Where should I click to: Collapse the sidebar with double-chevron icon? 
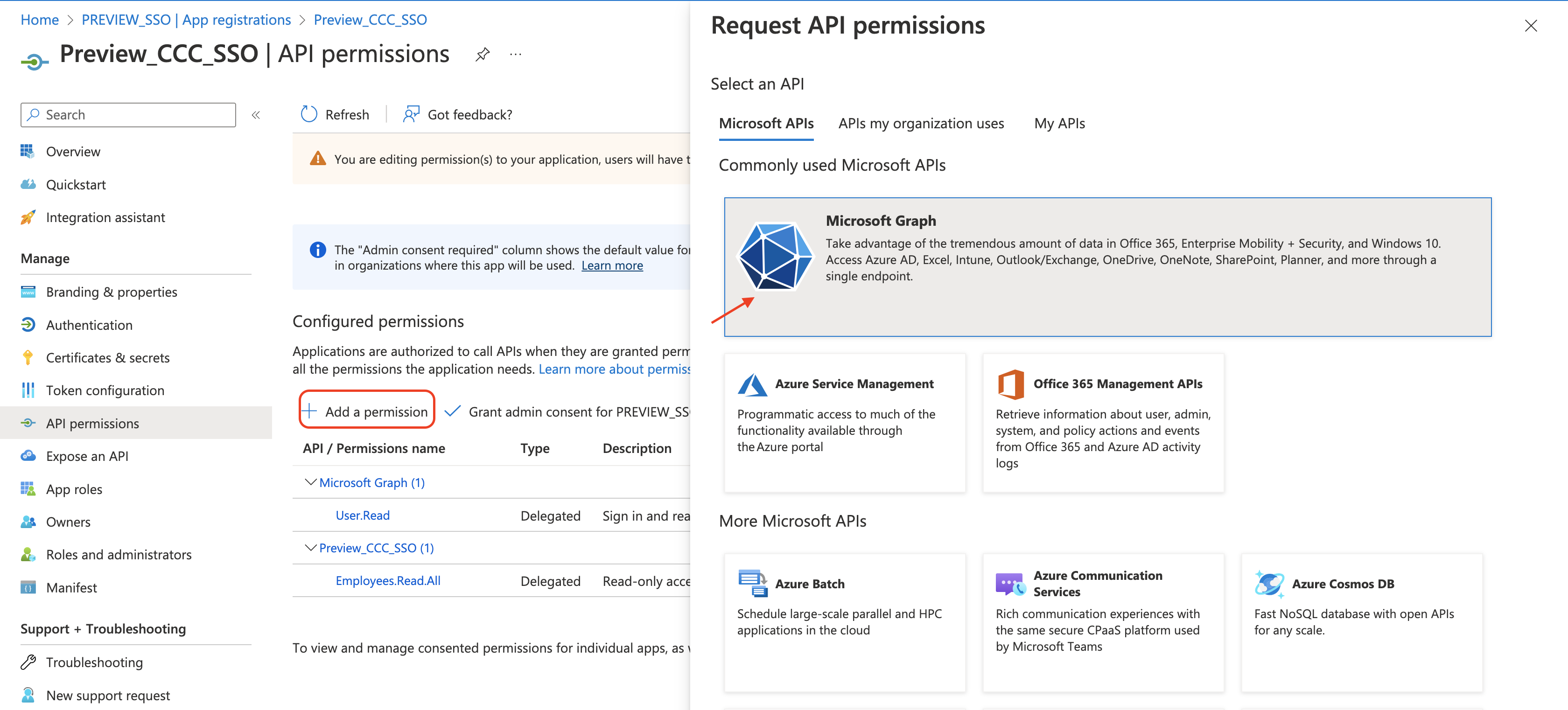pos(256,115)
